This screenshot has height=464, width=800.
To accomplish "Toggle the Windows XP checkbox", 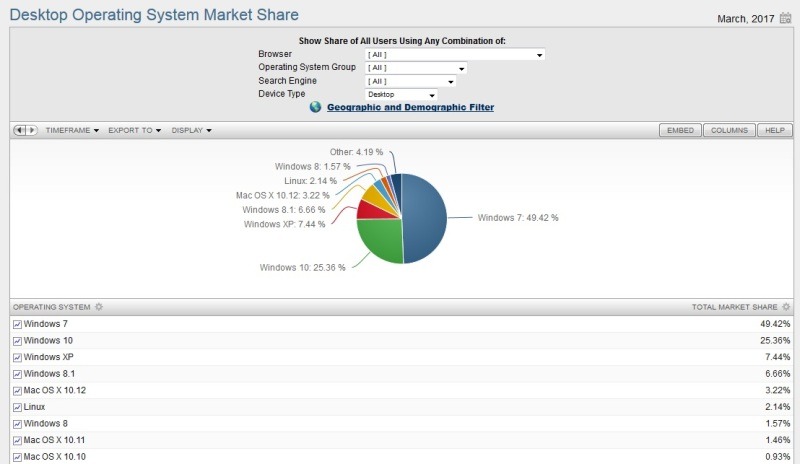I will point(17,357).
